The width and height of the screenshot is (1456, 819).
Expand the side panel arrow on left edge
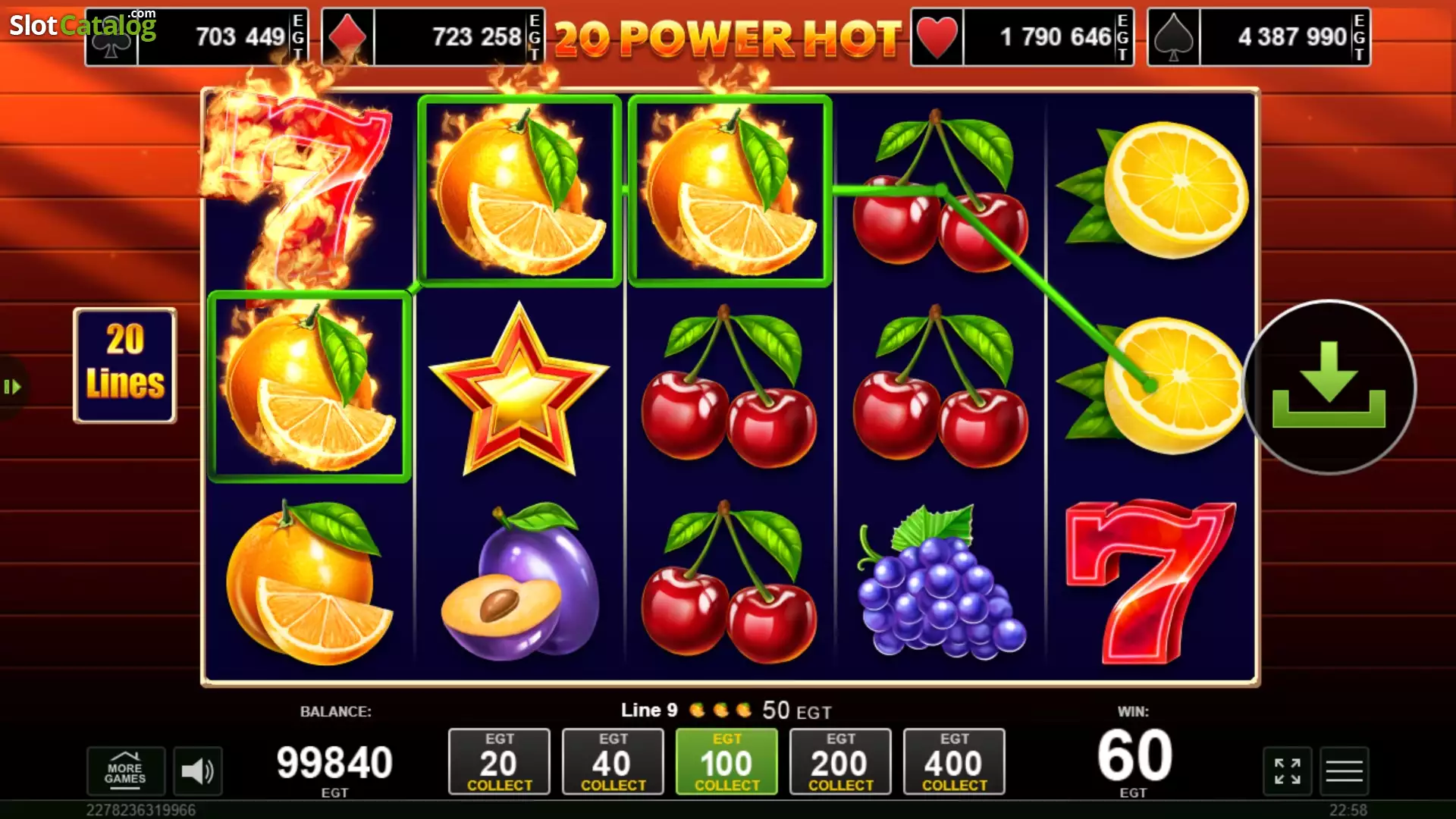[13, 388]
